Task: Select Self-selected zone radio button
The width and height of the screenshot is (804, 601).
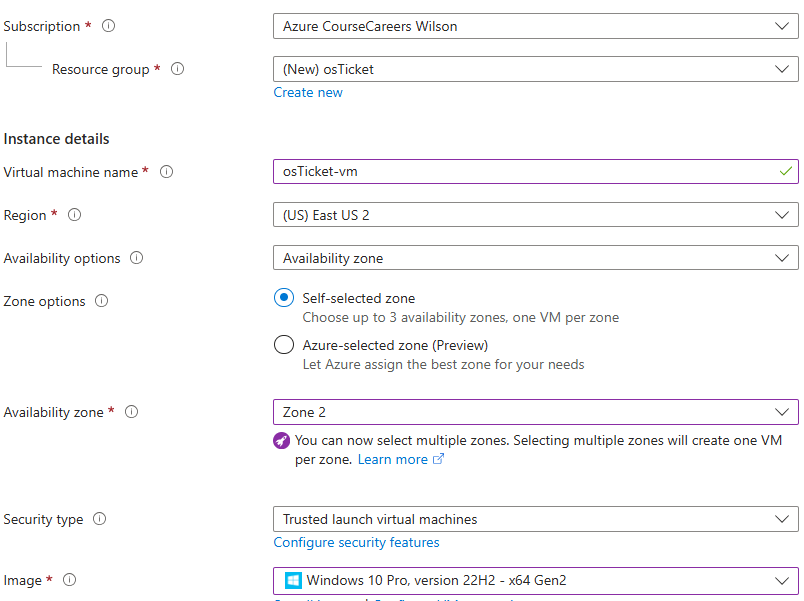Action: (x=284, y=298)
